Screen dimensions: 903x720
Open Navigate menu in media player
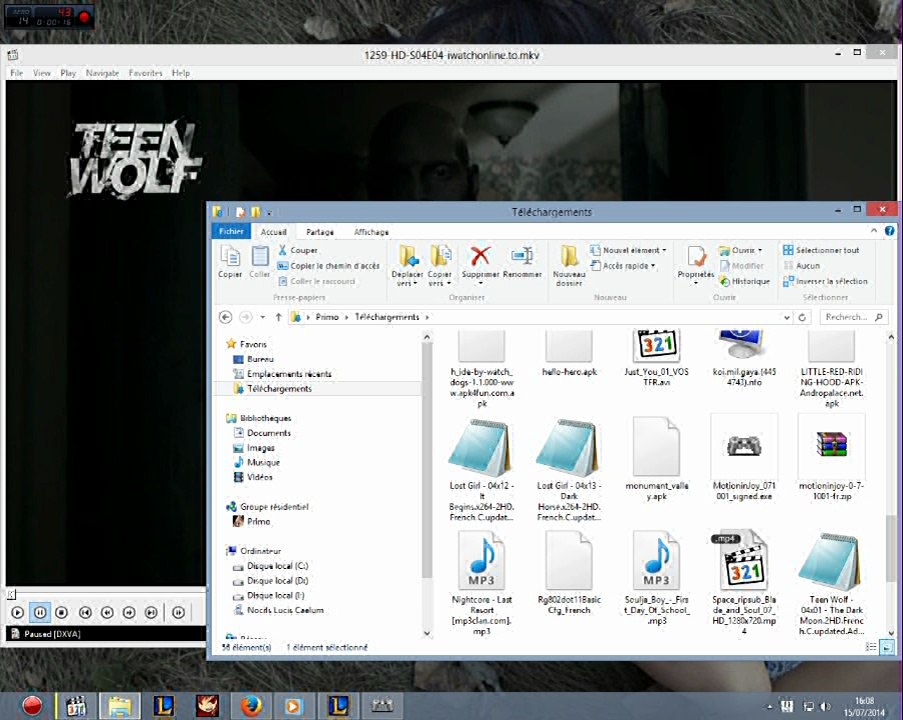click(103, 73)
